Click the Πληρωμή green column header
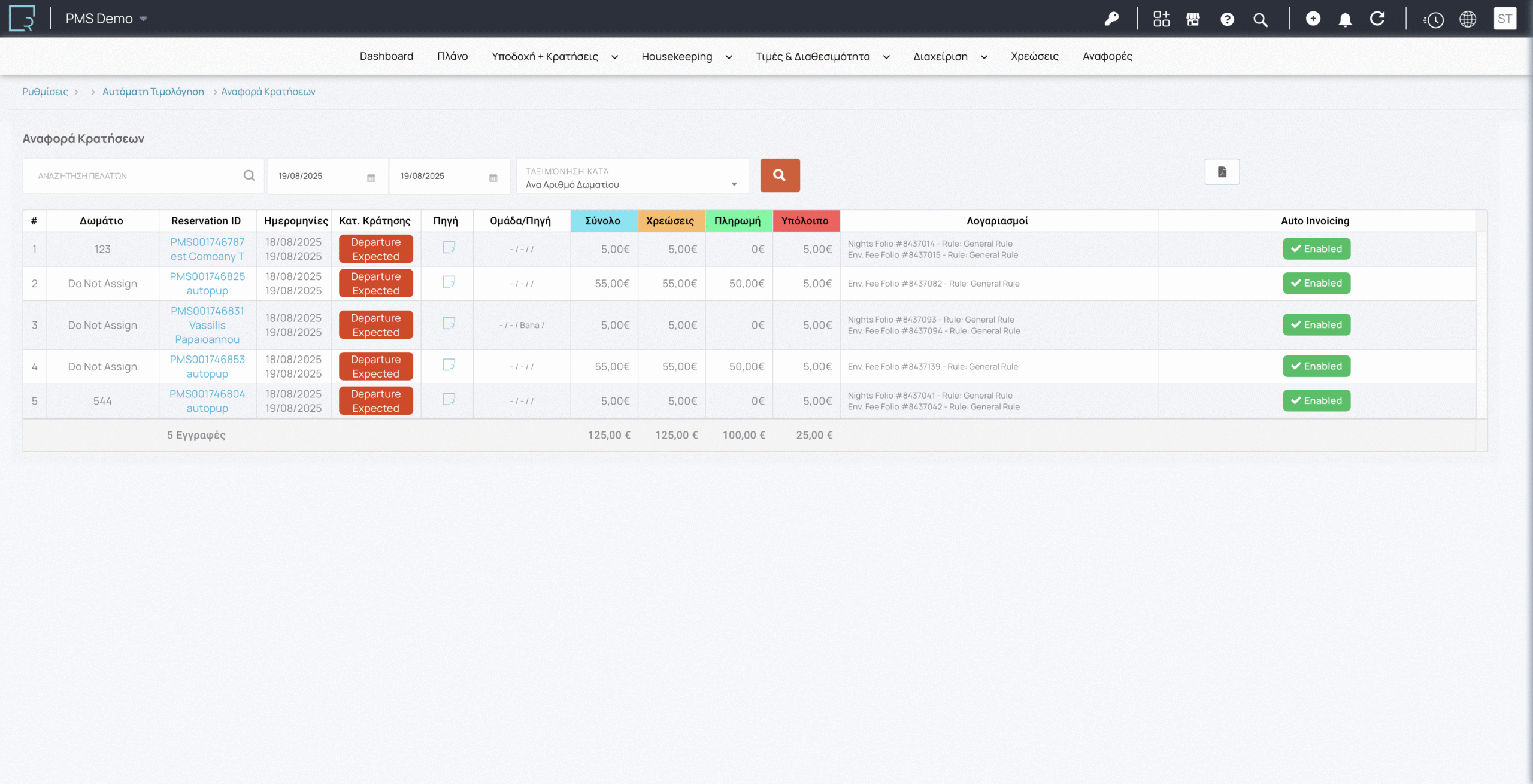1533x784 pixels. click(738, 221)
